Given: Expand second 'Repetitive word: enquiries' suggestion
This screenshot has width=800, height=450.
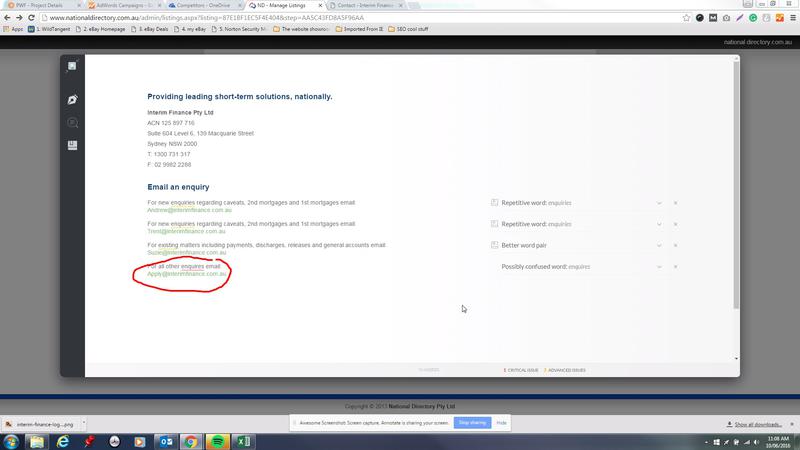Looking at the screenshot, I should 659,224.
